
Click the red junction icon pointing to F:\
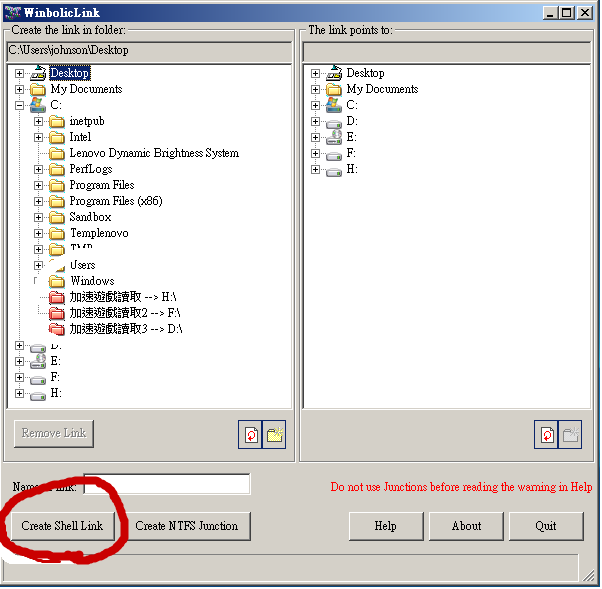57,314
